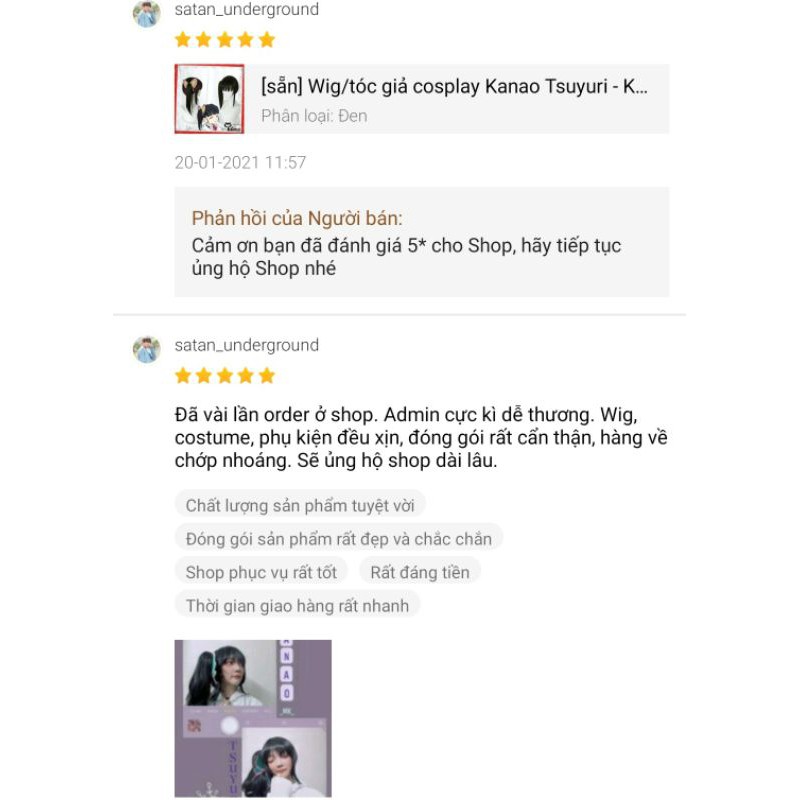The width and height of the screenshot is (800, 800).
Task: Click the username satan_underground in second review
Action: coord(246,345)
